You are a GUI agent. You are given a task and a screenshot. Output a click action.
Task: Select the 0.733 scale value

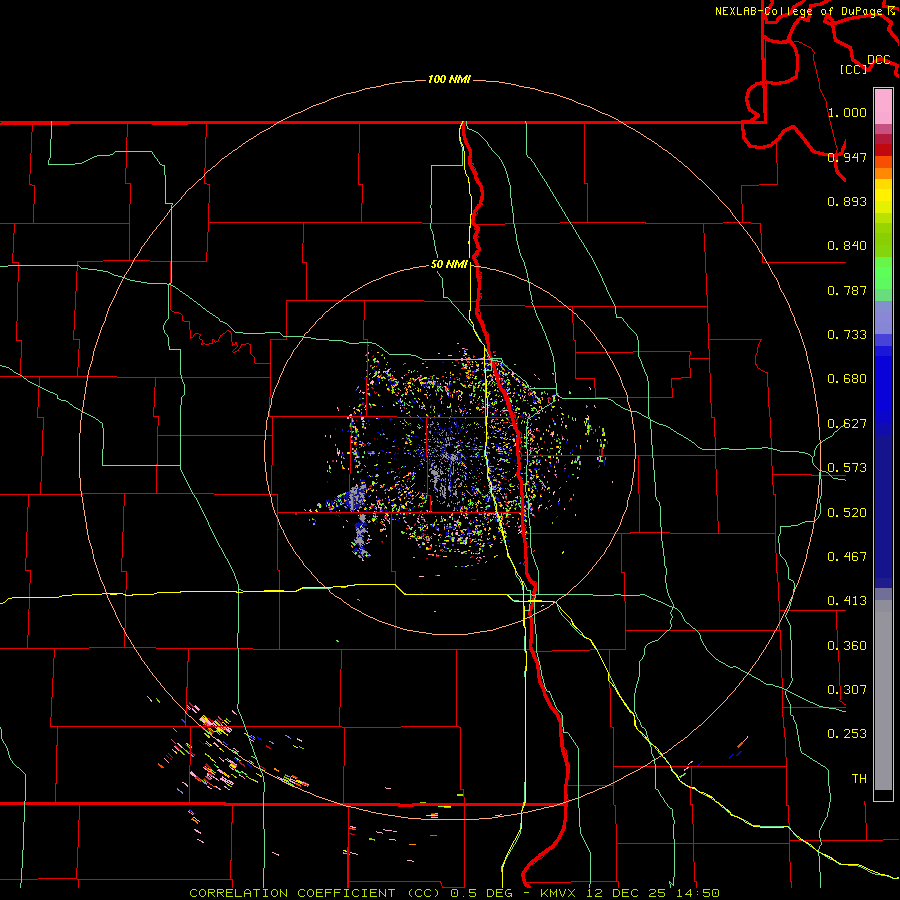click(x=847, y=335)
